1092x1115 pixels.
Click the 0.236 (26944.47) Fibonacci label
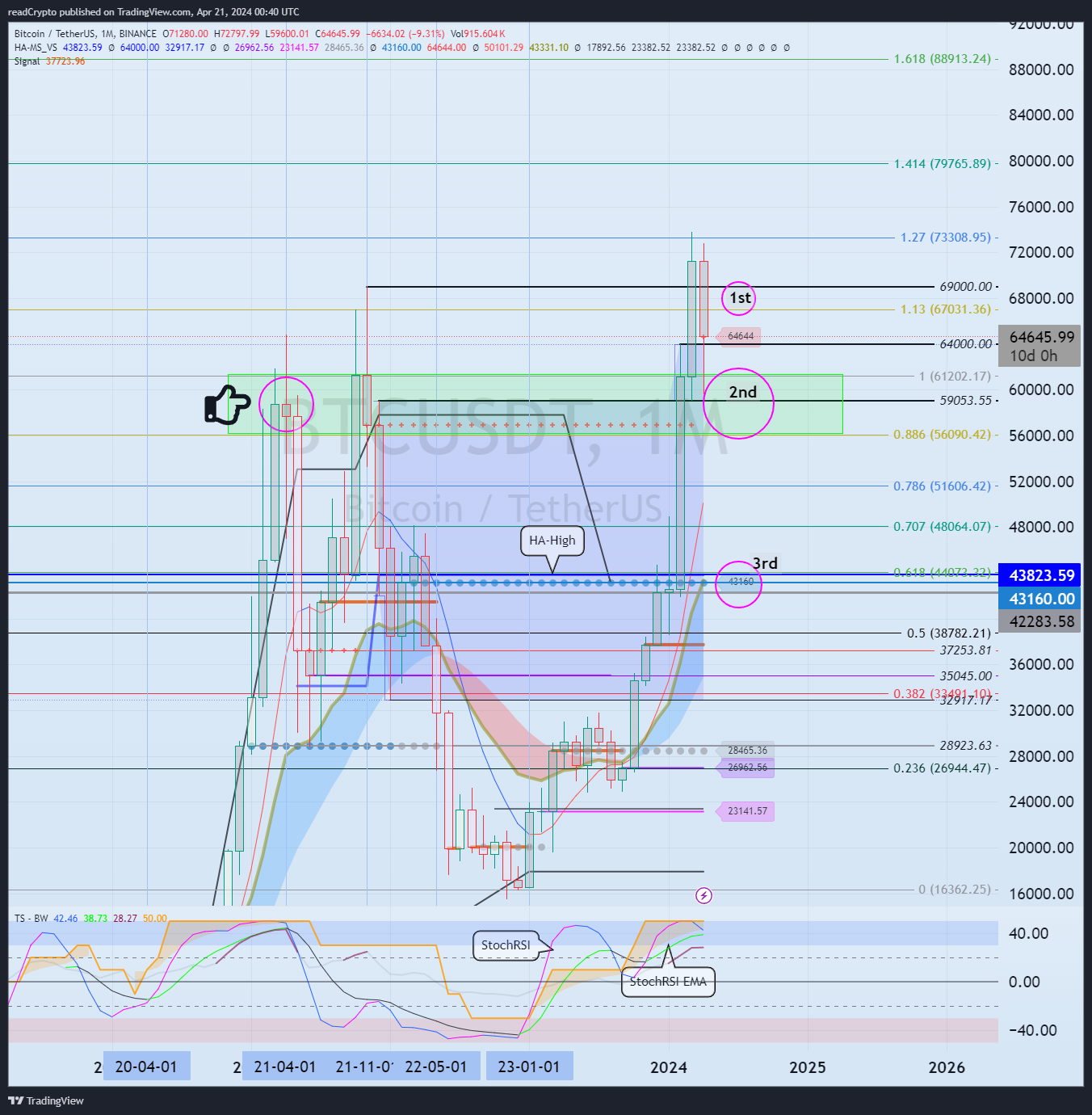(942, 768)
